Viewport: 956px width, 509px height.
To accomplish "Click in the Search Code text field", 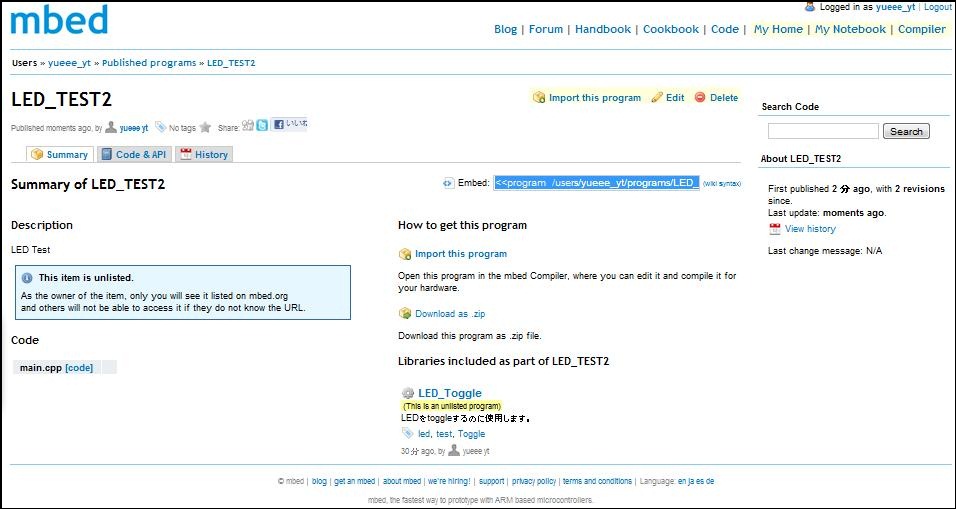I will click(x=823, y=131).
